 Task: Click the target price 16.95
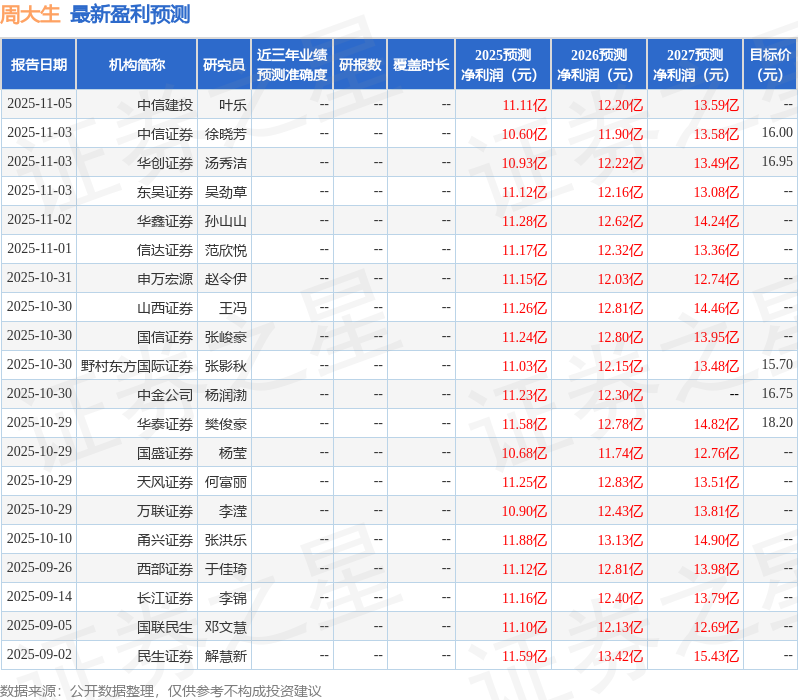point(777,162)
